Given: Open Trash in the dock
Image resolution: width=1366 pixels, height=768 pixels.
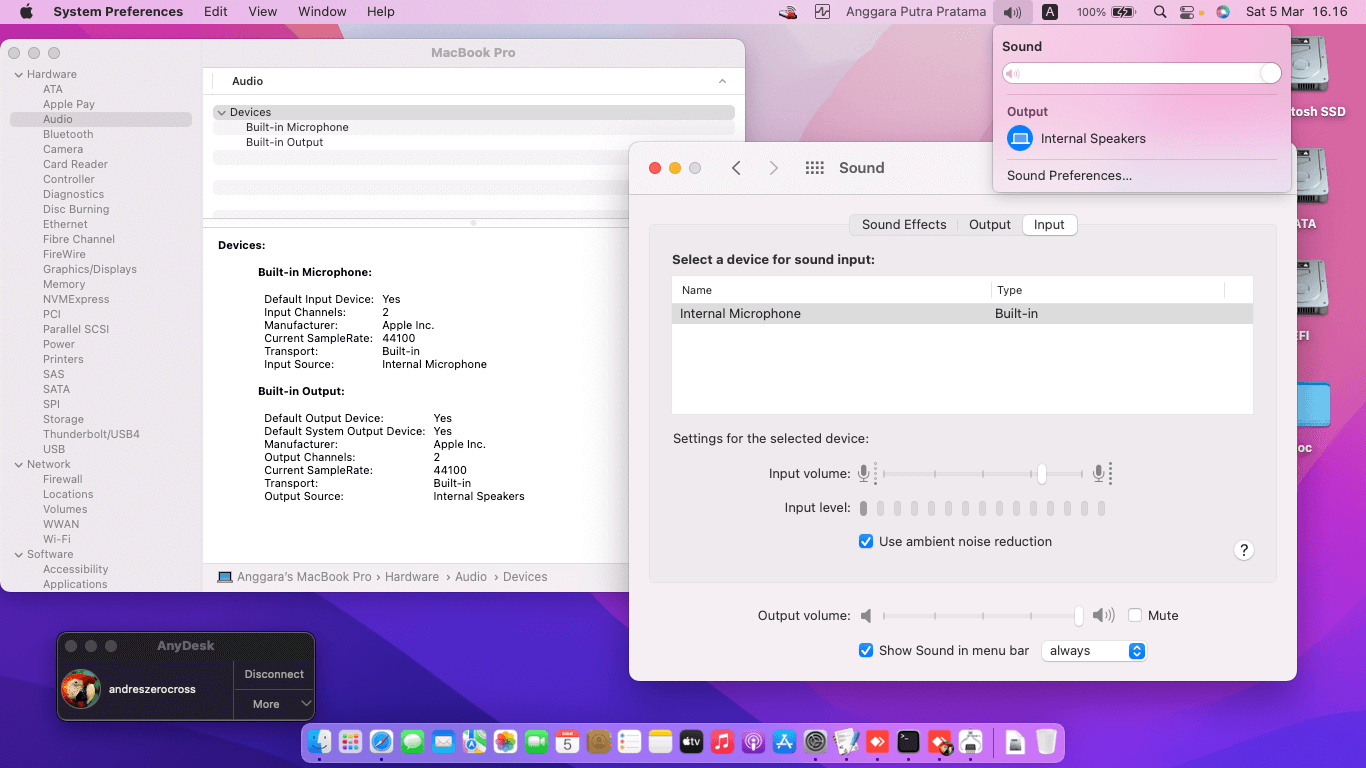Looking at the screenshot, I should (x=1046, y=742).
